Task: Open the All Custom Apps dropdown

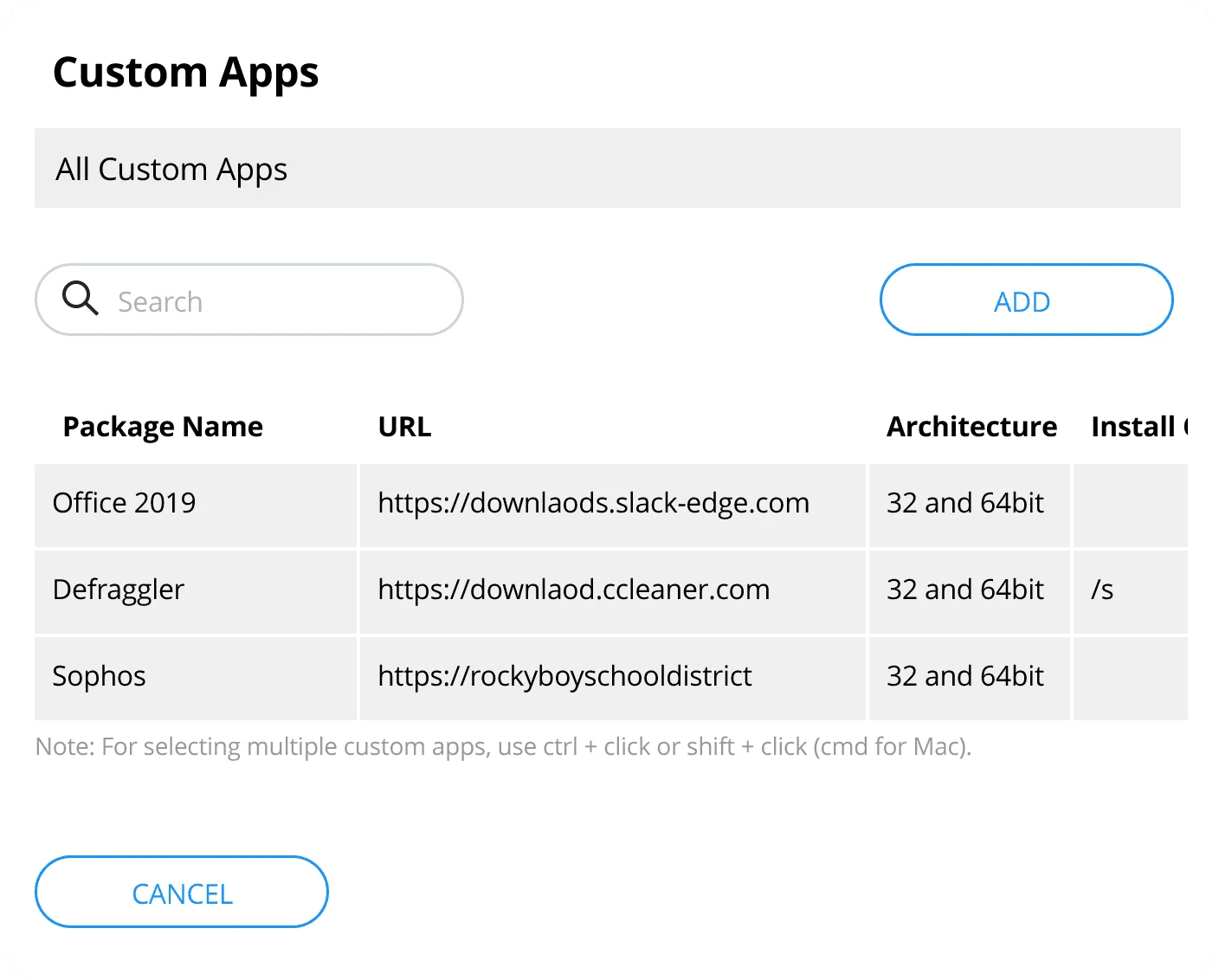Action: click(x=606, y=169)
